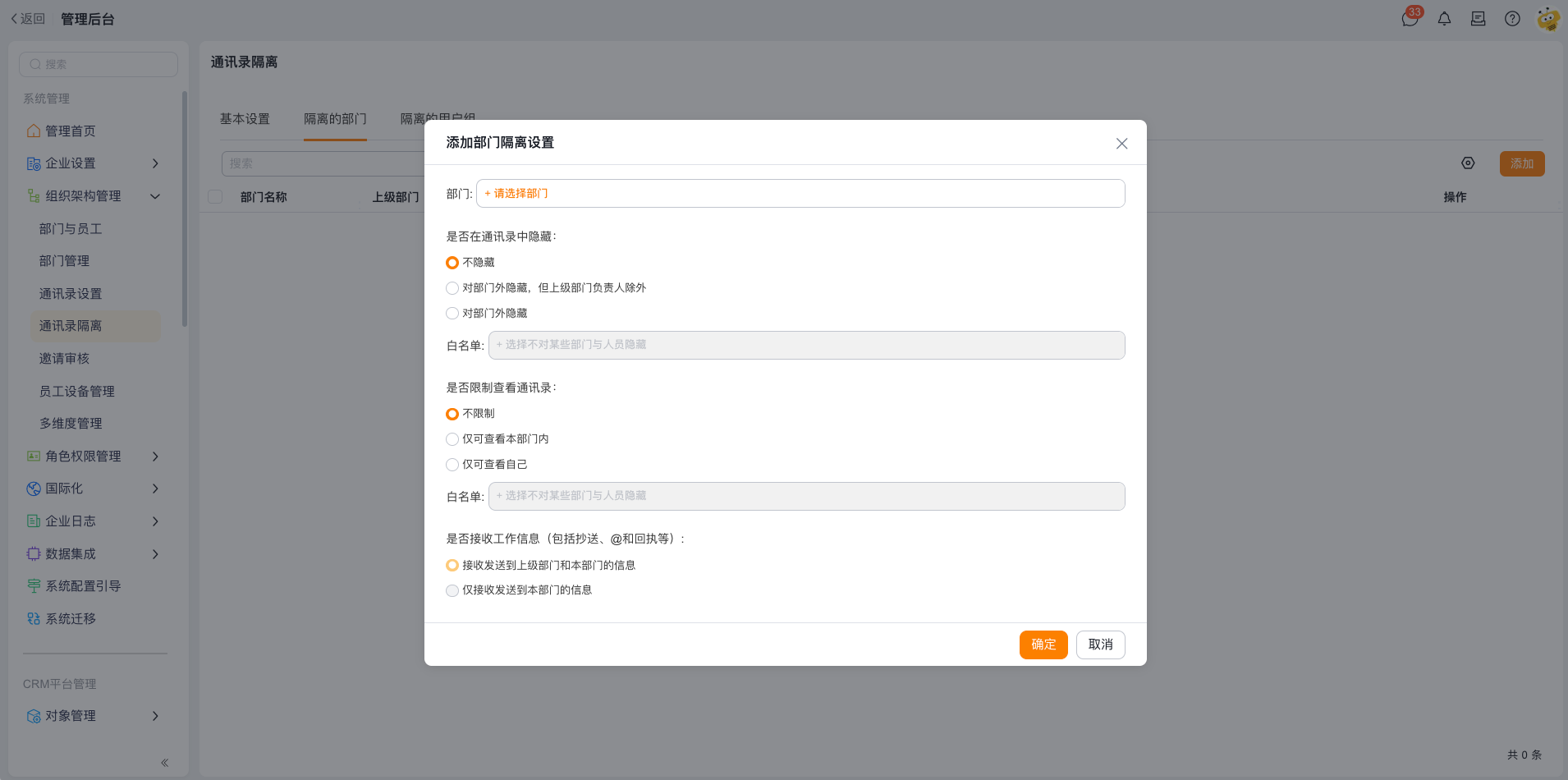This screenshot has height=780, width=1568.
Task: Open the chat messages icon with badge
Action: click(1410, 18)
